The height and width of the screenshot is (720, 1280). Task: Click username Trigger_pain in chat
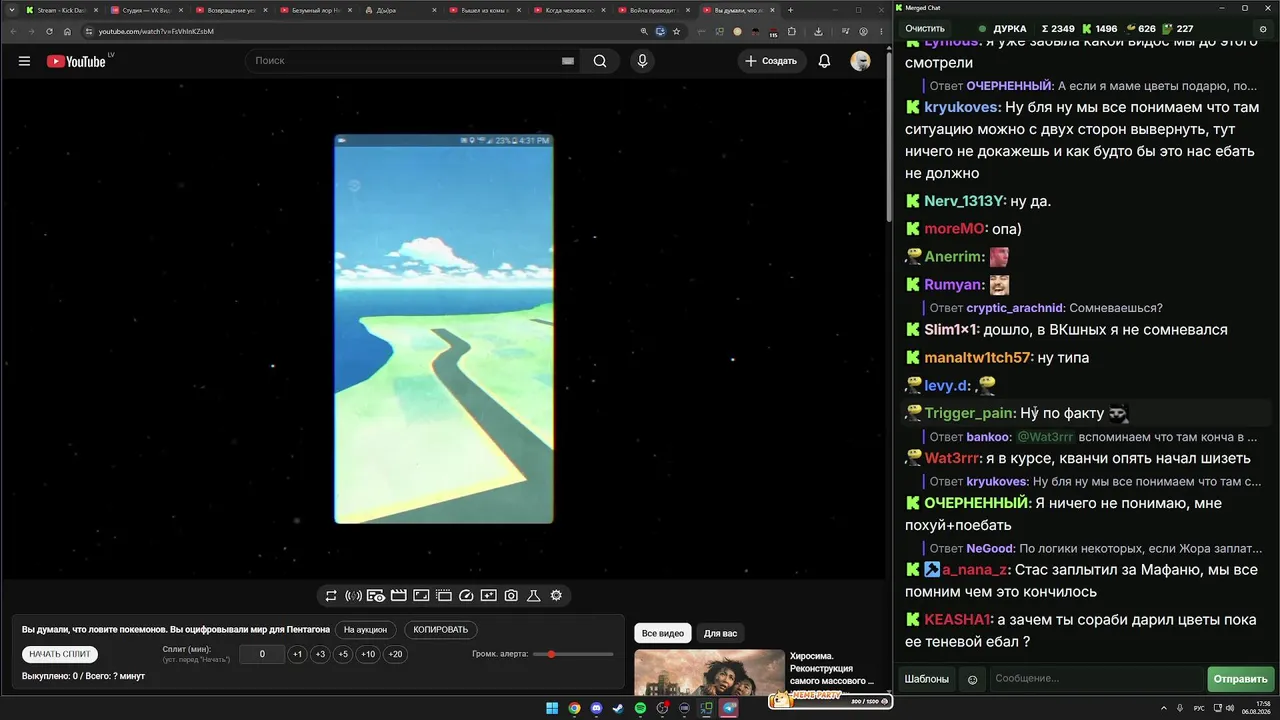pos(970,413)
